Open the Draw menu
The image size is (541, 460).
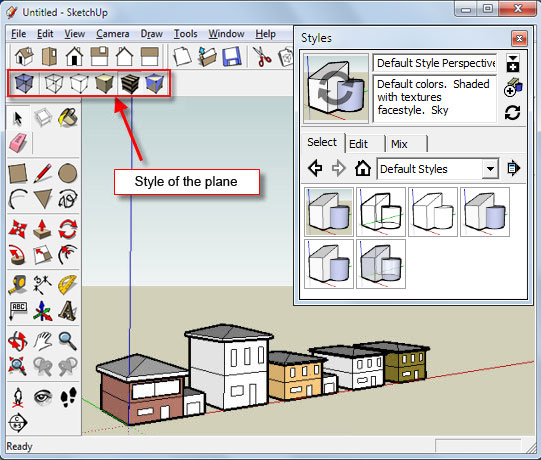coord(151,34)
